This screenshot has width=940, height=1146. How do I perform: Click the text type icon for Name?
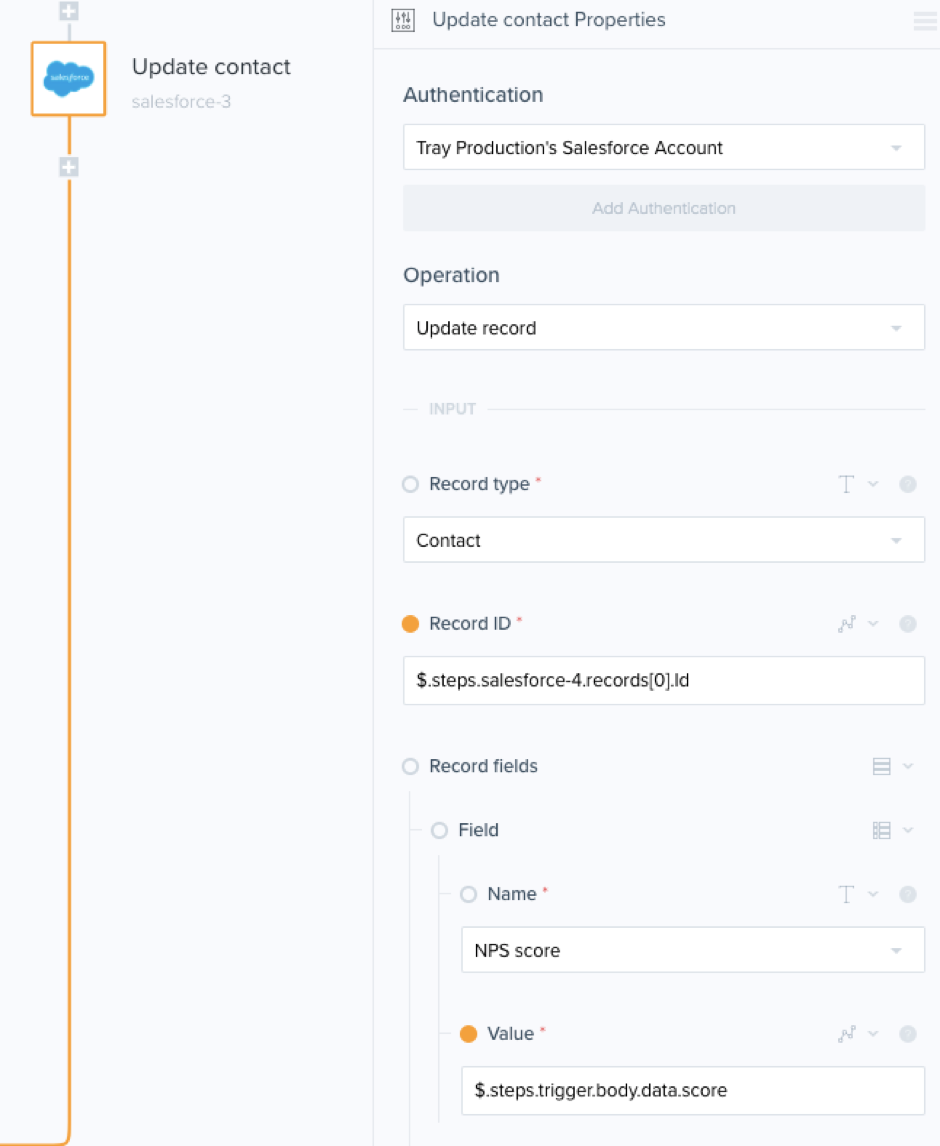tap(846, 894)
